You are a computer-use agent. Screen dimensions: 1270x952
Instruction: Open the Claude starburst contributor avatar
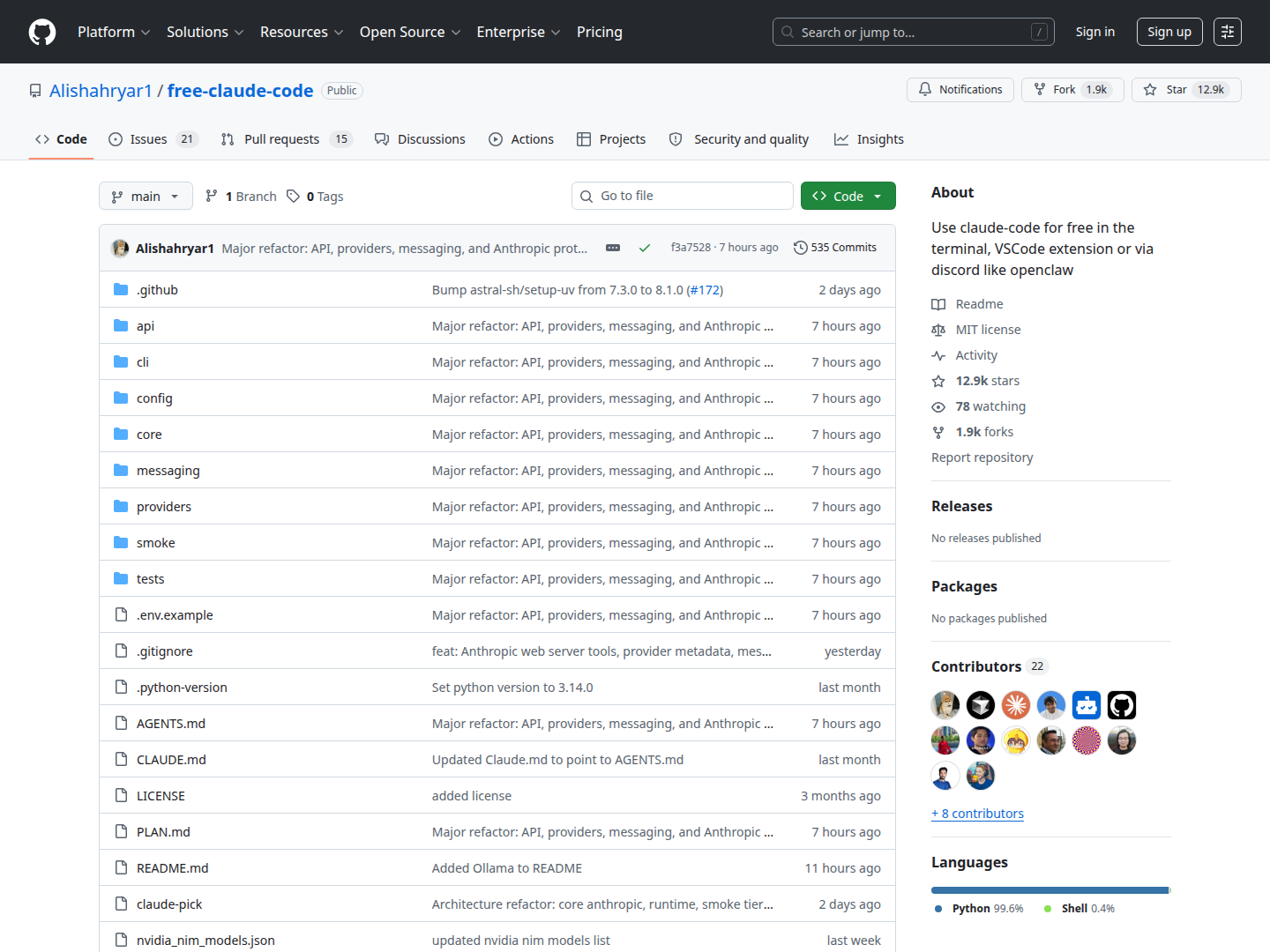click(x=1016, y=705)
